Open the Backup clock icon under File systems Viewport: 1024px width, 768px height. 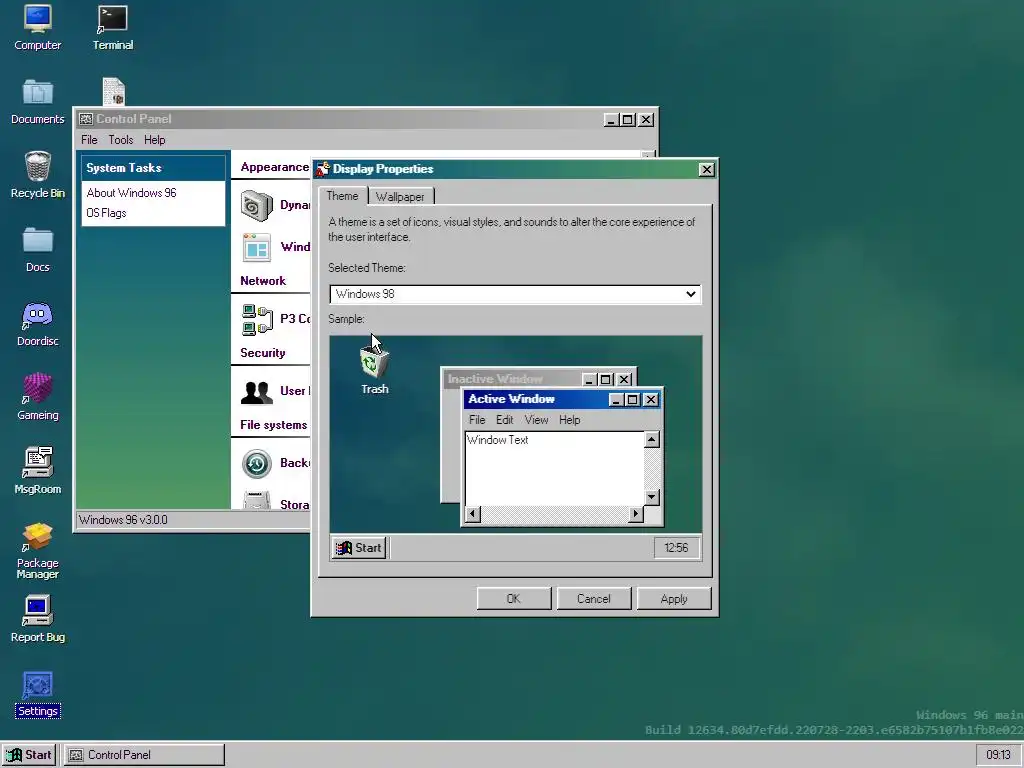click(x=257, y=463)
